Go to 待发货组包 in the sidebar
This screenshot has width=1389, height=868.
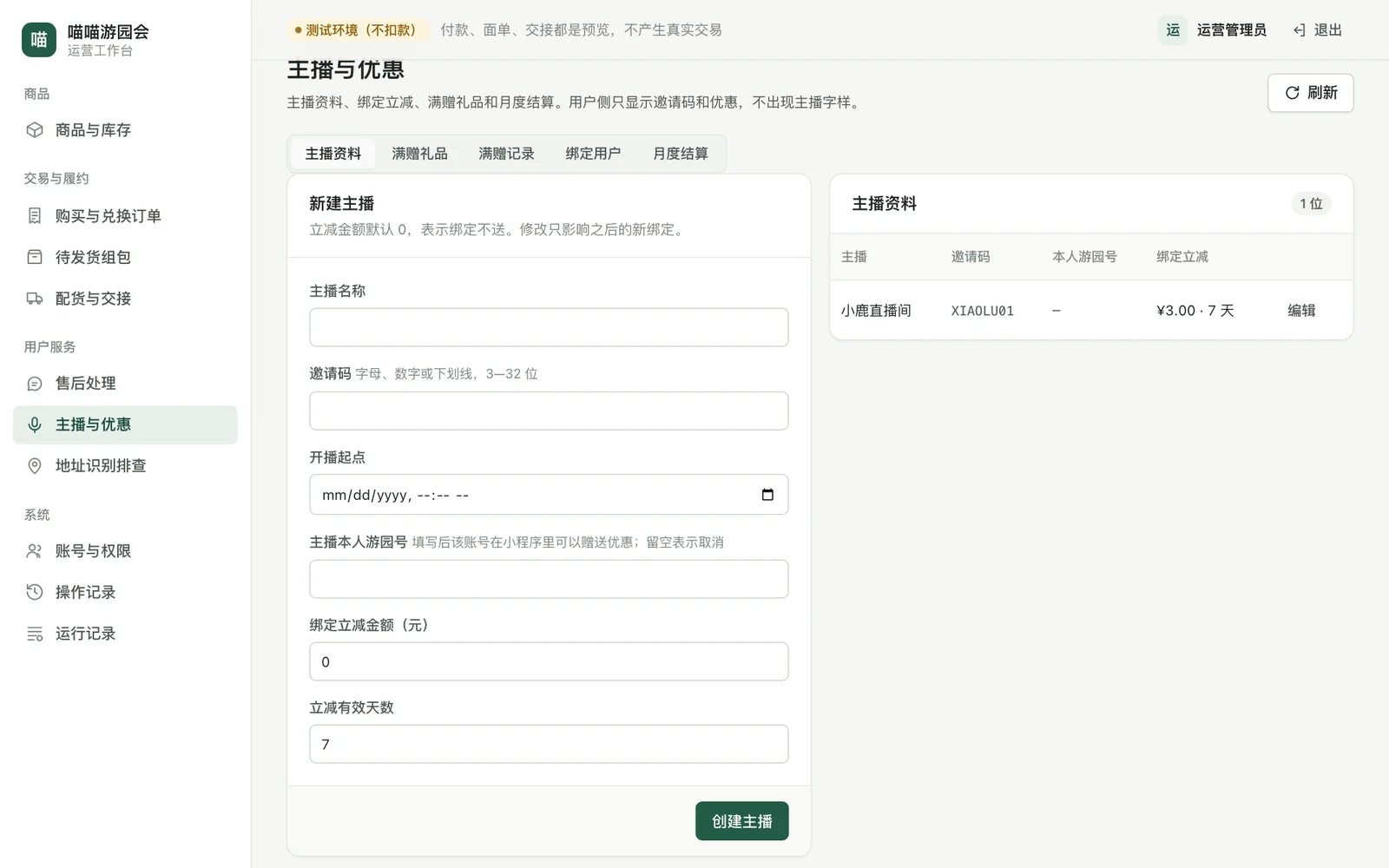(x=125, y=257)
